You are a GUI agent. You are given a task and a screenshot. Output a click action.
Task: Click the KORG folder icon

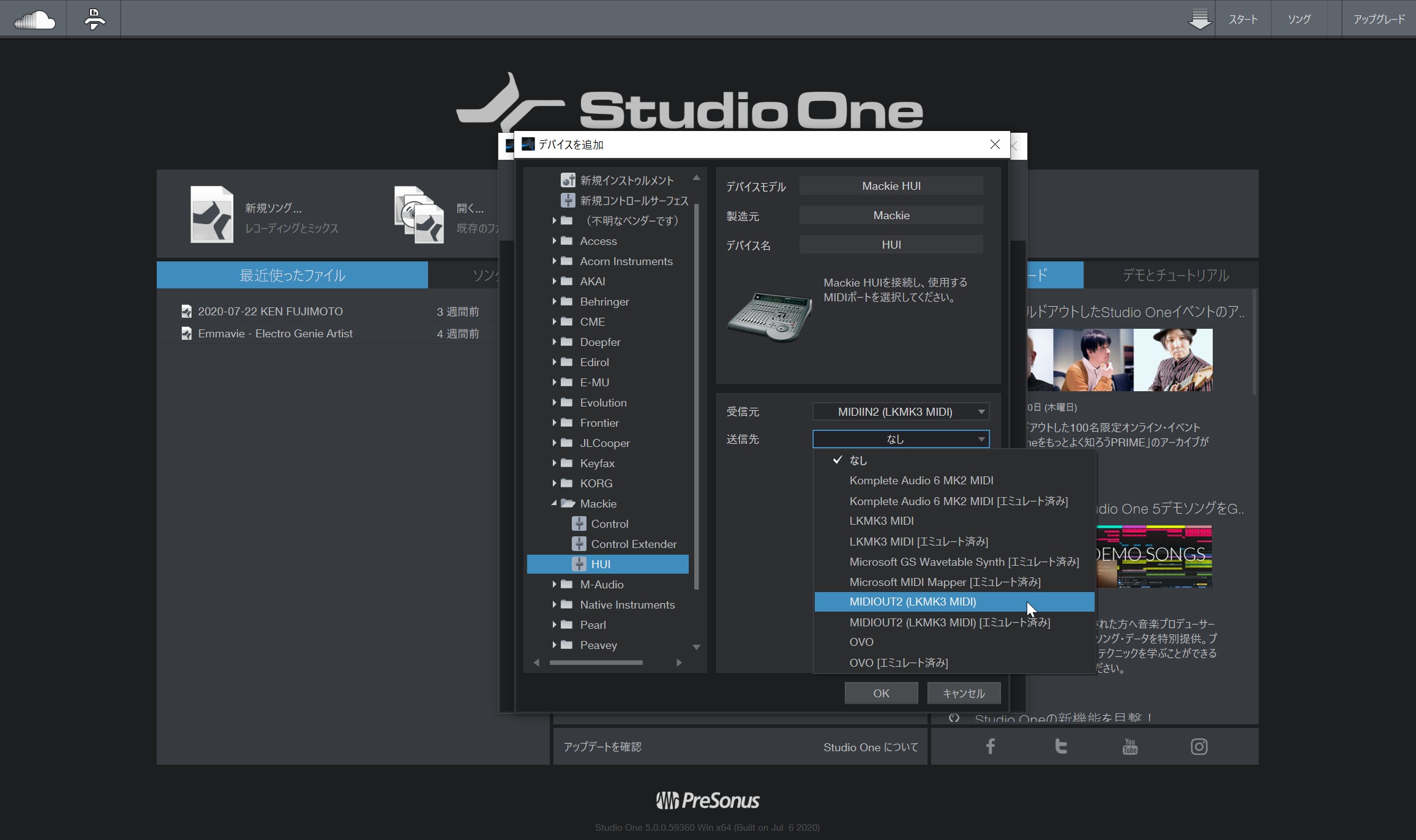click(x=567, y=483)
